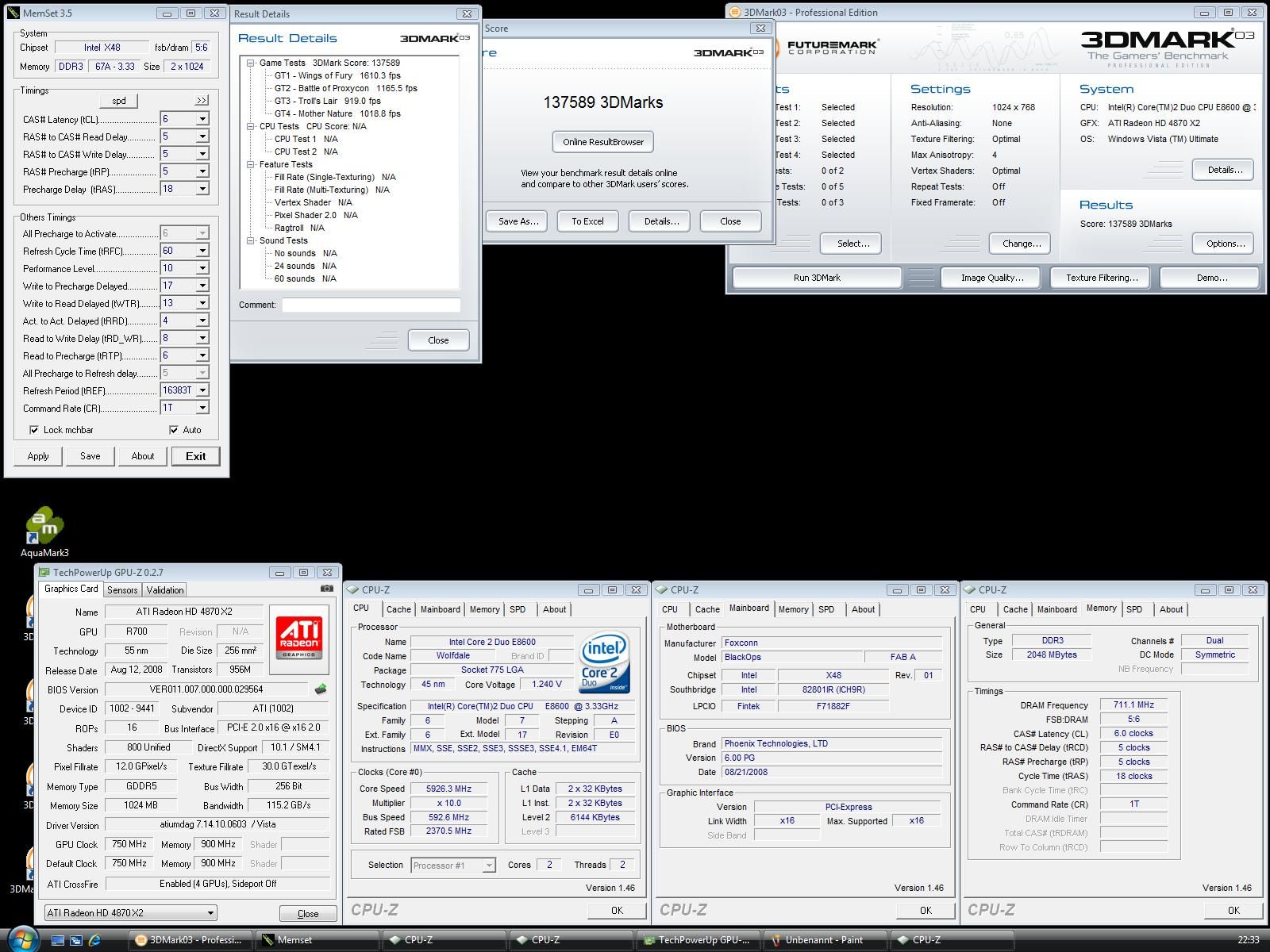The width and height of the screenshot is (1270, 952).
Task: Open CAS# Latency (tCL) dropdown
Action: pos(202,119)
